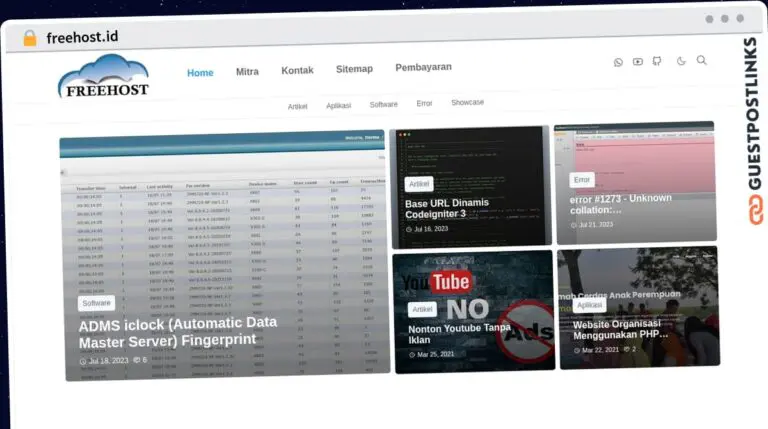Open the GitHub profile icon
The width and height of the screenshot is (768, 429).
[657, 62]
